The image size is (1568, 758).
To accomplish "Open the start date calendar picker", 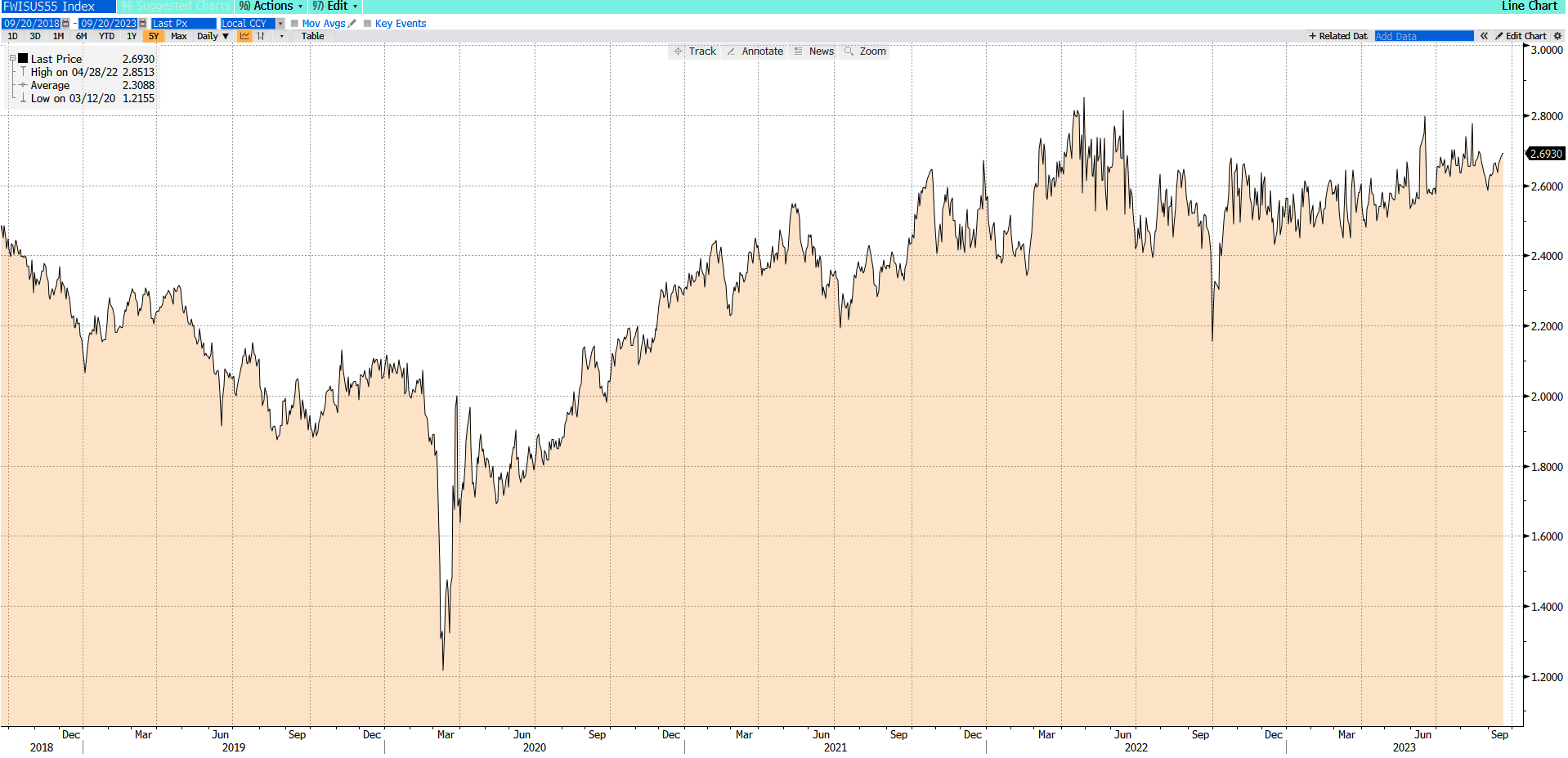I will [x=66, y=24].
